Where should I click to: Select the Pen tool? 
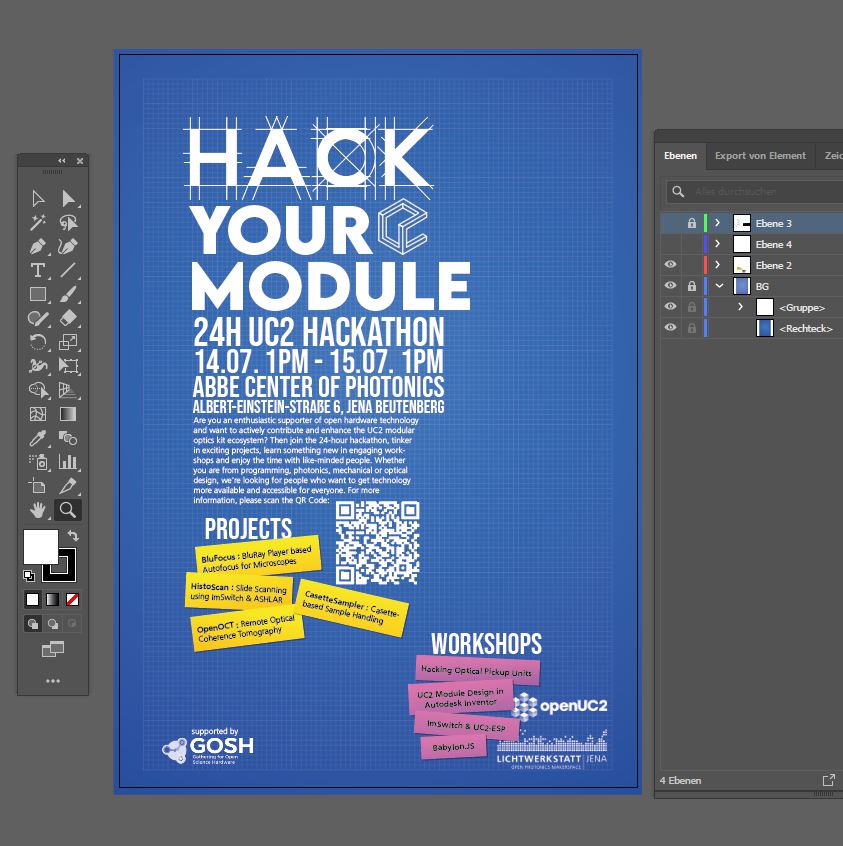pos(38,247)
